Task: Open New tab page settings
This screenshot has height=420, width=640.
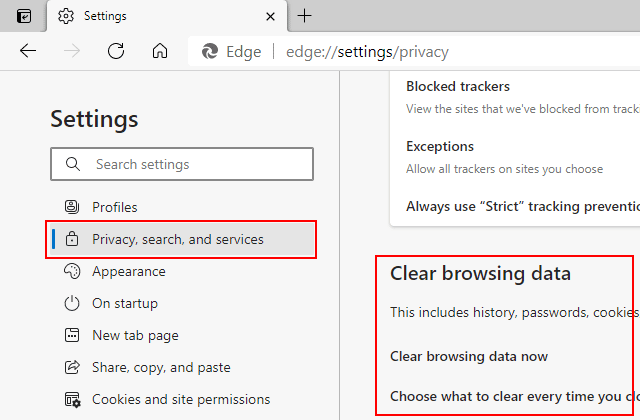Action: click(x=182, y=336)
